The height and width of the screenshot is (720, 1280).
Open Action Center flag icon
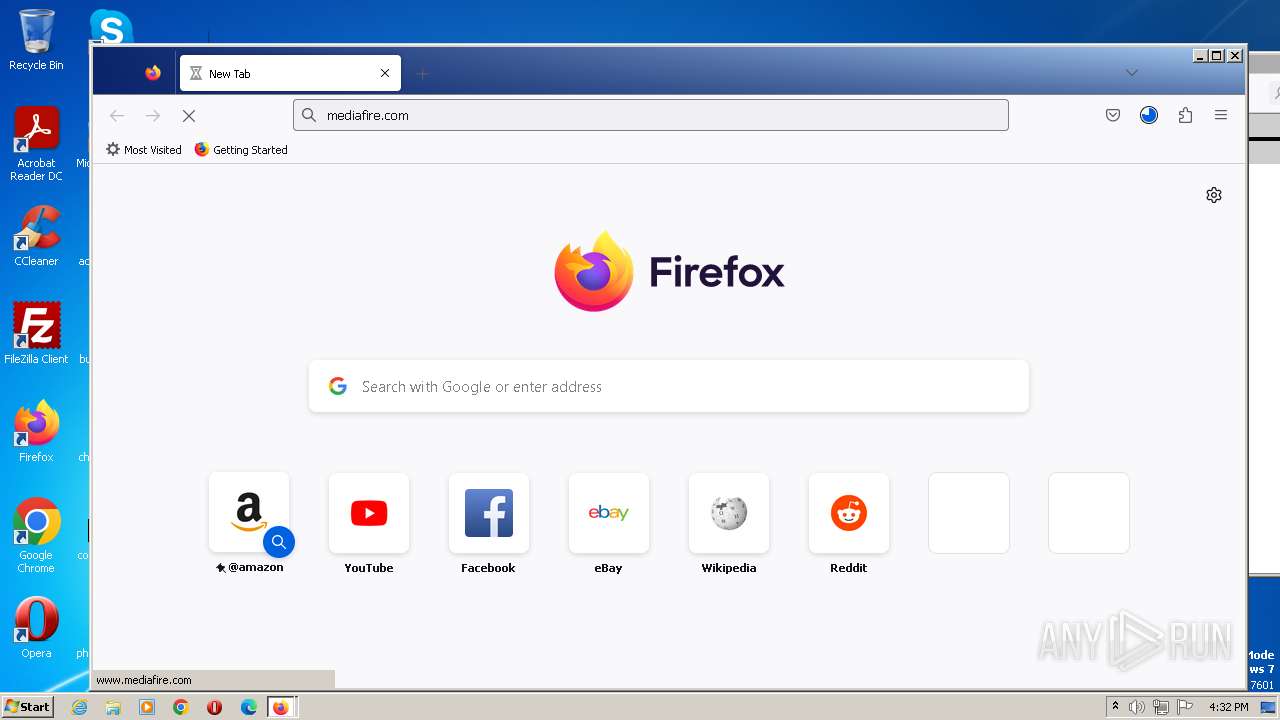[1185, 707]
